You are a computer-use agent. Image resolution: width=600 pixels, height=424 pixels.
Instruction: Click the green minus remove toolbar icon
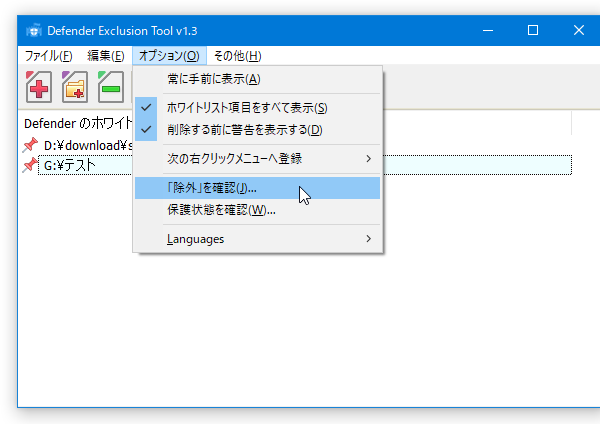pyautogui.click(x=111, y=87)
